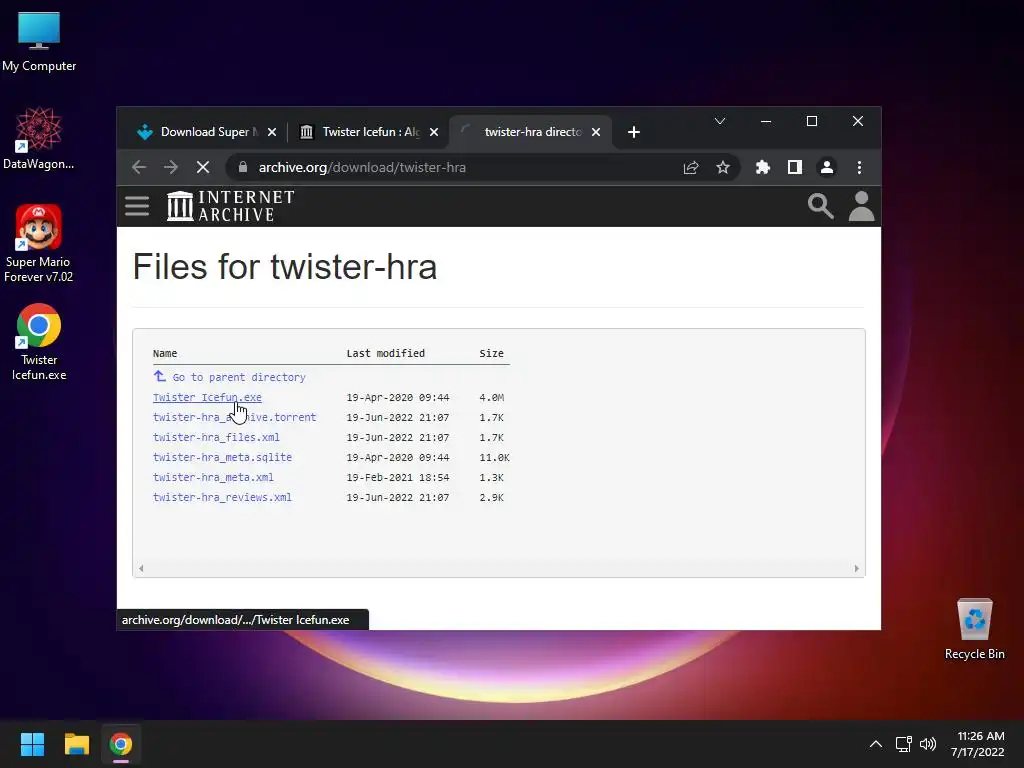Screen dimensions: 1024x768
Task: Open clock and date flyout
Action: [x=978, y=744]
